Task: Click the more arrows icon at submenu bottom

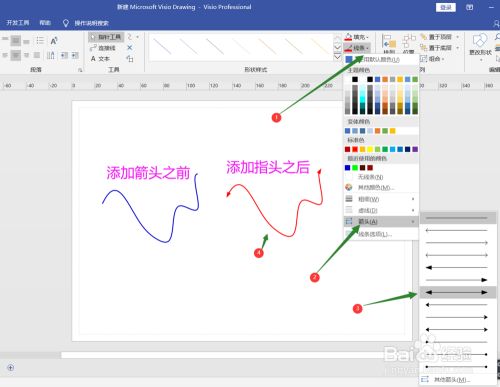Action: [425, 379]
